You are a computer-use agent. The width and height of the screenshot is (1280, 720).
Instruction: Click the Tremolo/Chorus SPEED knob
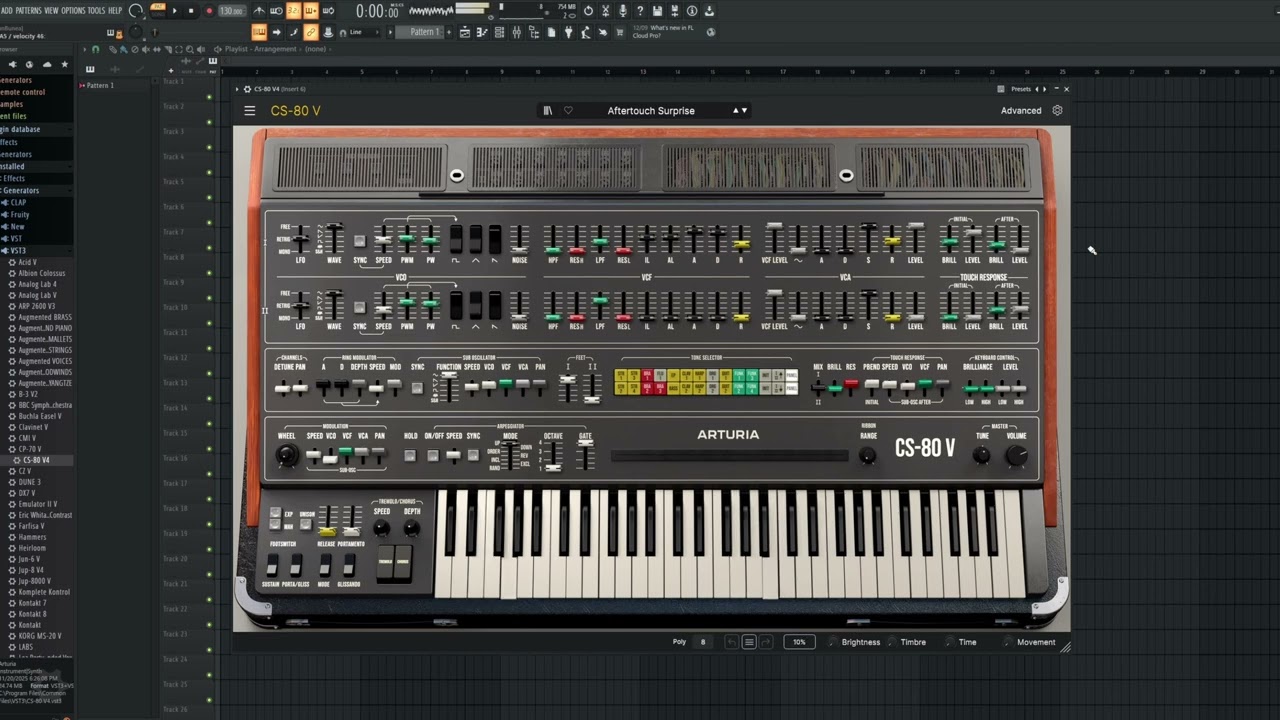point(381,528)
